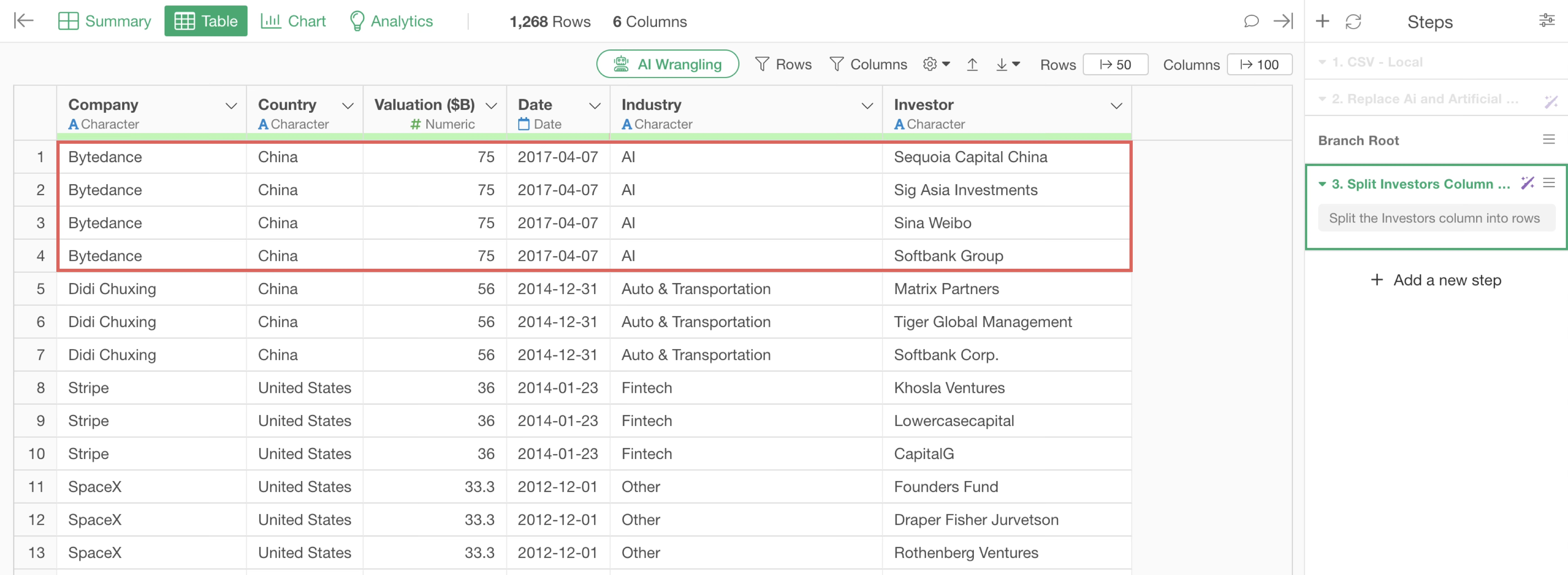Screen dimensions: 1568x575
Task: Click the Rows limit field showing 50
Action: [x=1115, y=65]
